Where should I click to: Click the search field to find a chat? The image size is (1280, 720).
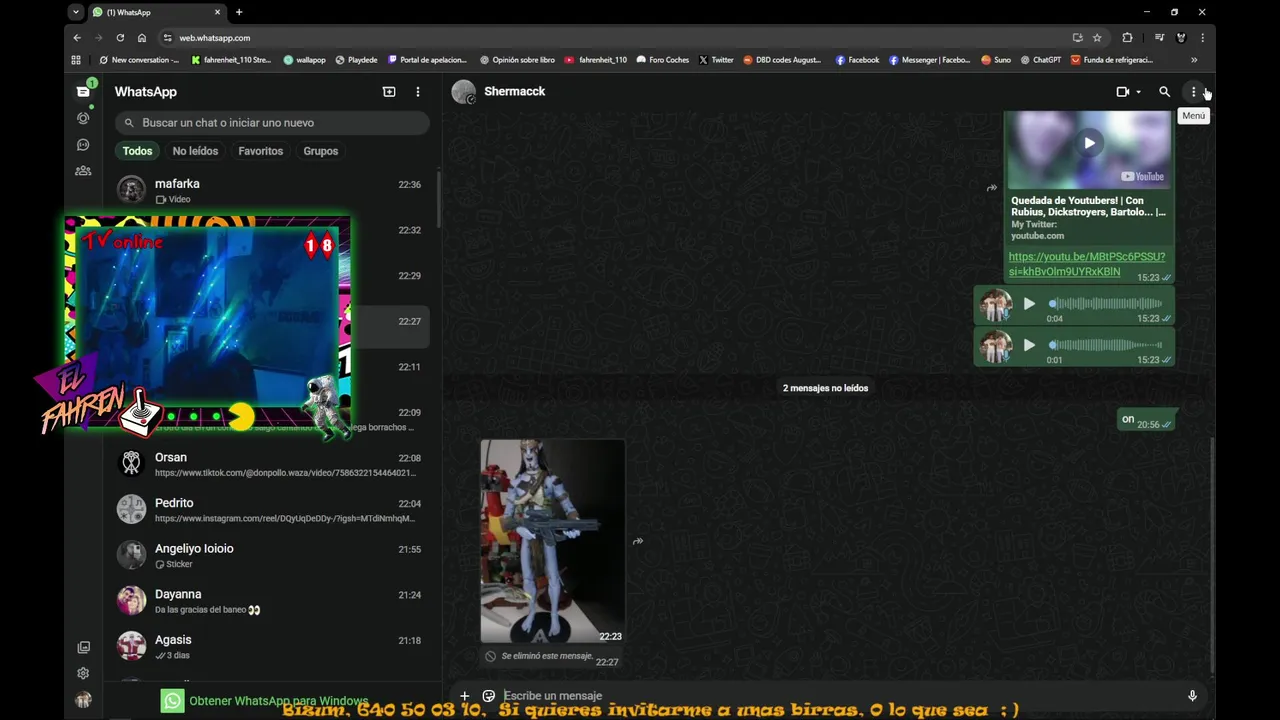(272, 122)
